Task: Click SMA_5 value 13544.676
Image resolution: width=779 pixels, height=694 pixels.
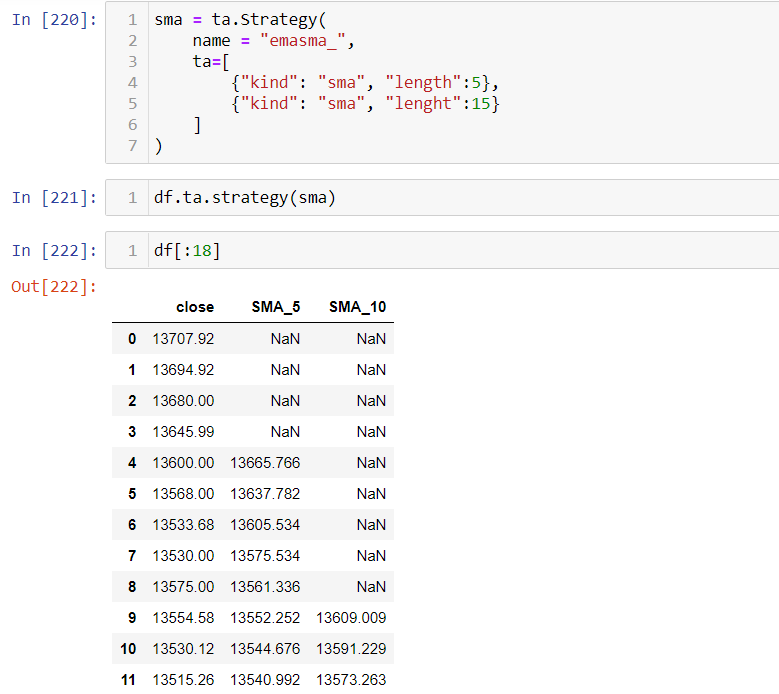Action: 265,649
